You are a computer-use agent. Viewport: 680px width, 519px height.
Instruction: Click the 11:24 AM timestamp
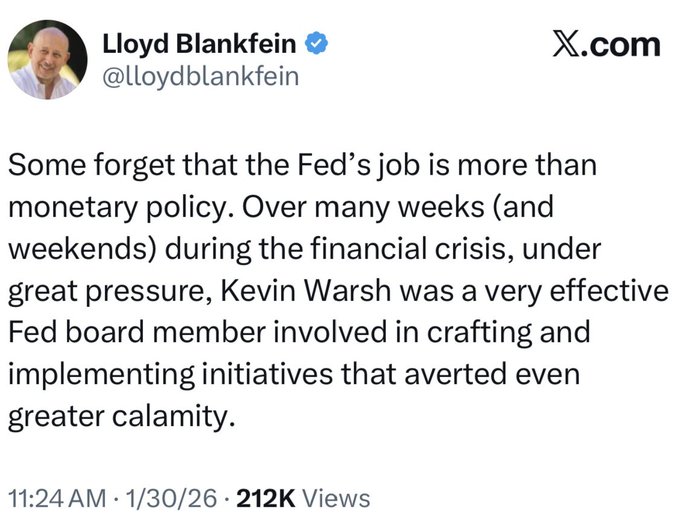54,498
